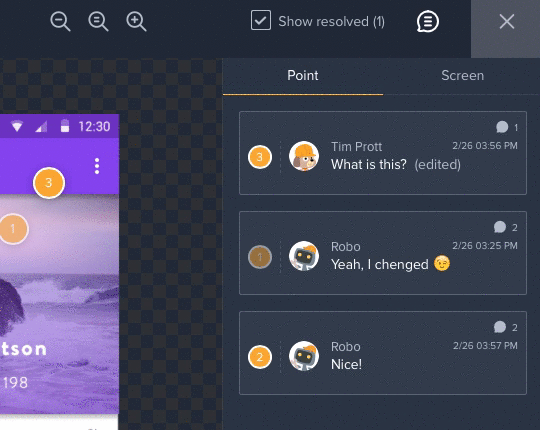Click orange marker 3 on the phone mockup
This screenshot has height=430, width=540.
49,183
